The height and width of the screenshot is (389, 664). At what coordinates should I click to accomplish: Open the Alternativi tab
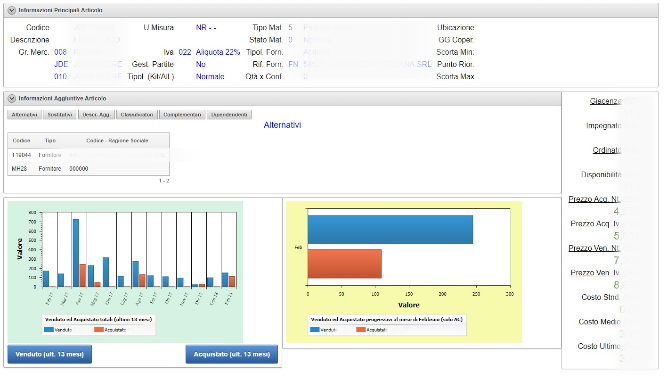pos(25,115)
